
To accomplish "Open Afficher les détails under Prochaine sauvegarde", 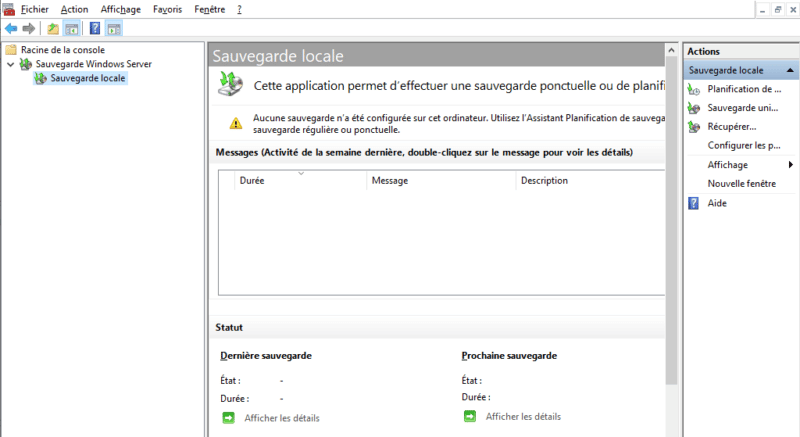I will (523, 417).
